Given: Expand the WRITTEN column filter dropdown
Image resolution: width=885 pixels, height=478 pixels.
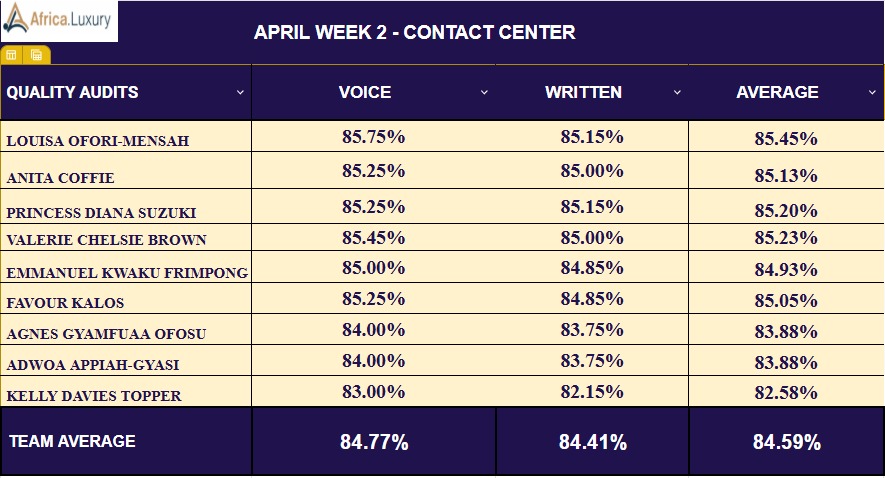Looking at the screenshot, I should tap(677, 92).
